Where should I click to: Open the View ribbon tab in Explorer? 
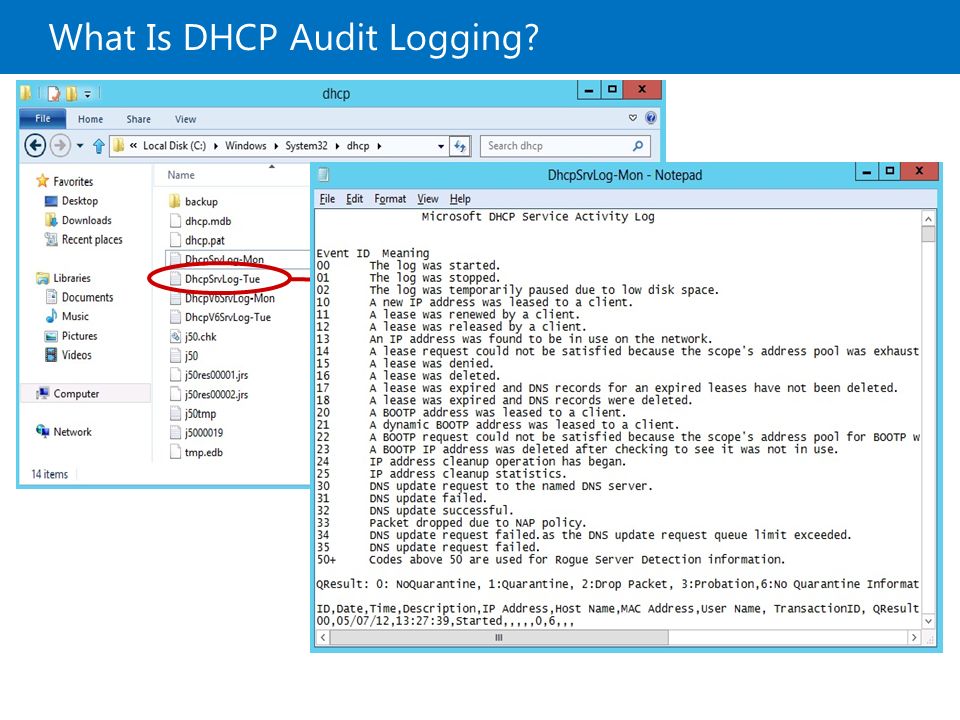pos(186,119)
